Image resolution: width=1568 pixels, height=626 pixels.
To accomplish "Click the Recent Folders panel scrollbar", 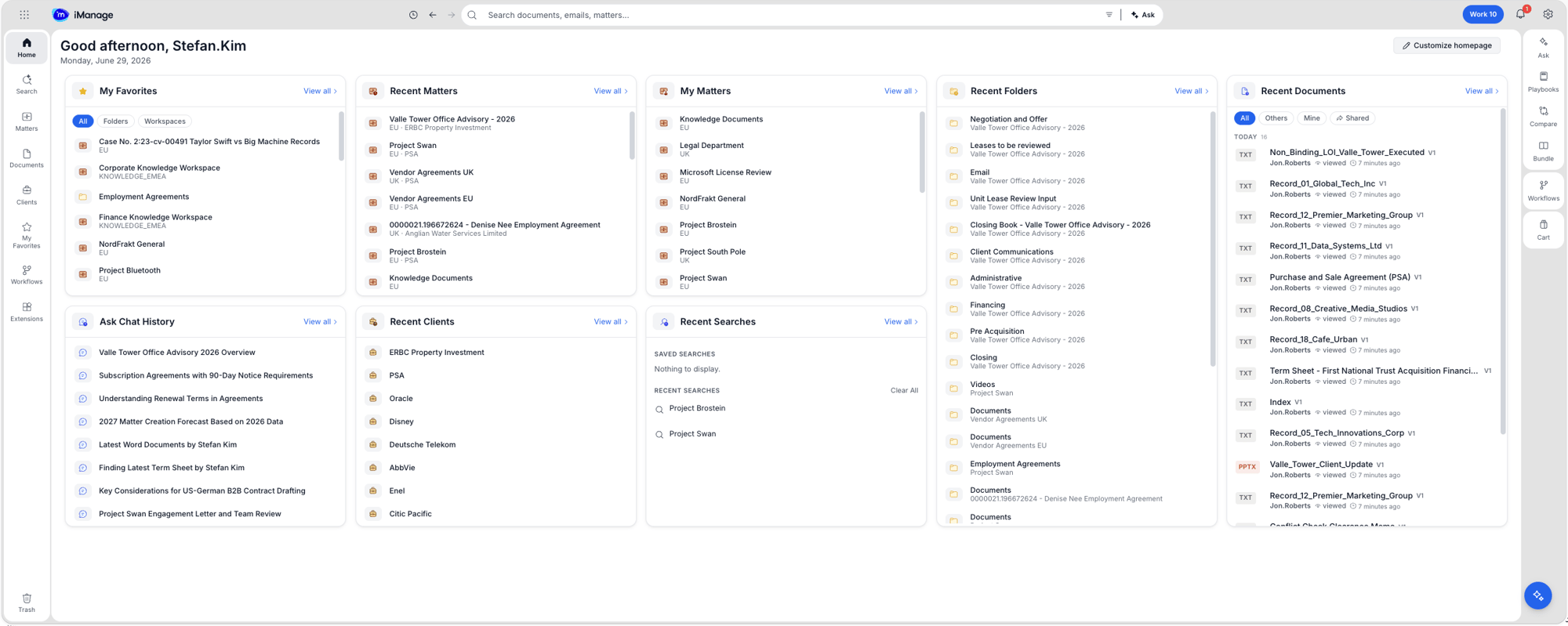I will [1213, 238].
